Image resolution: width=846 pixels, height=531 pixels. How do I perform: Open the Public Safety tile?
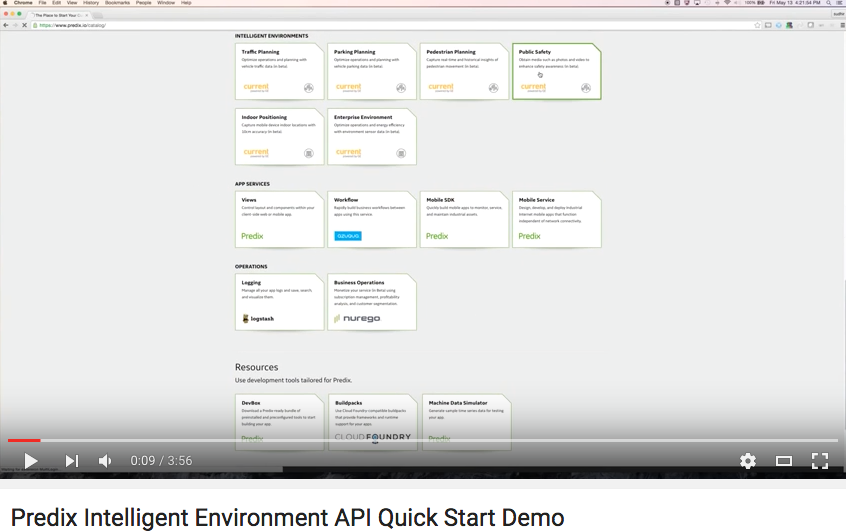point(556,71)
